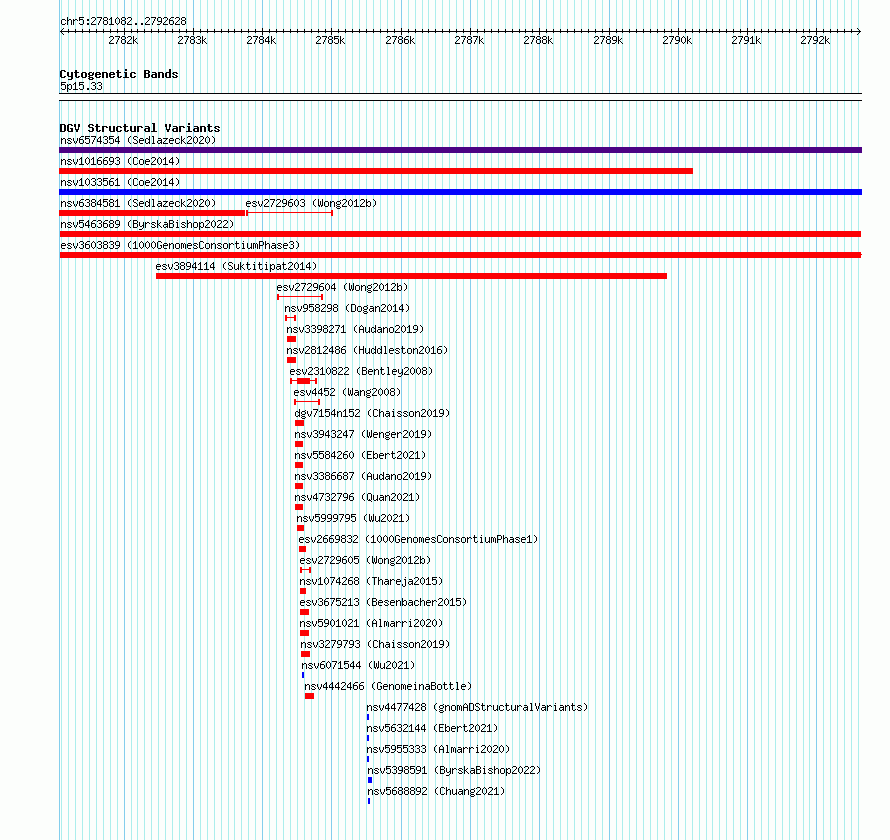Open the esv2310822 (Bentley2008) label

pyautogui.click(x=361, y=371)
